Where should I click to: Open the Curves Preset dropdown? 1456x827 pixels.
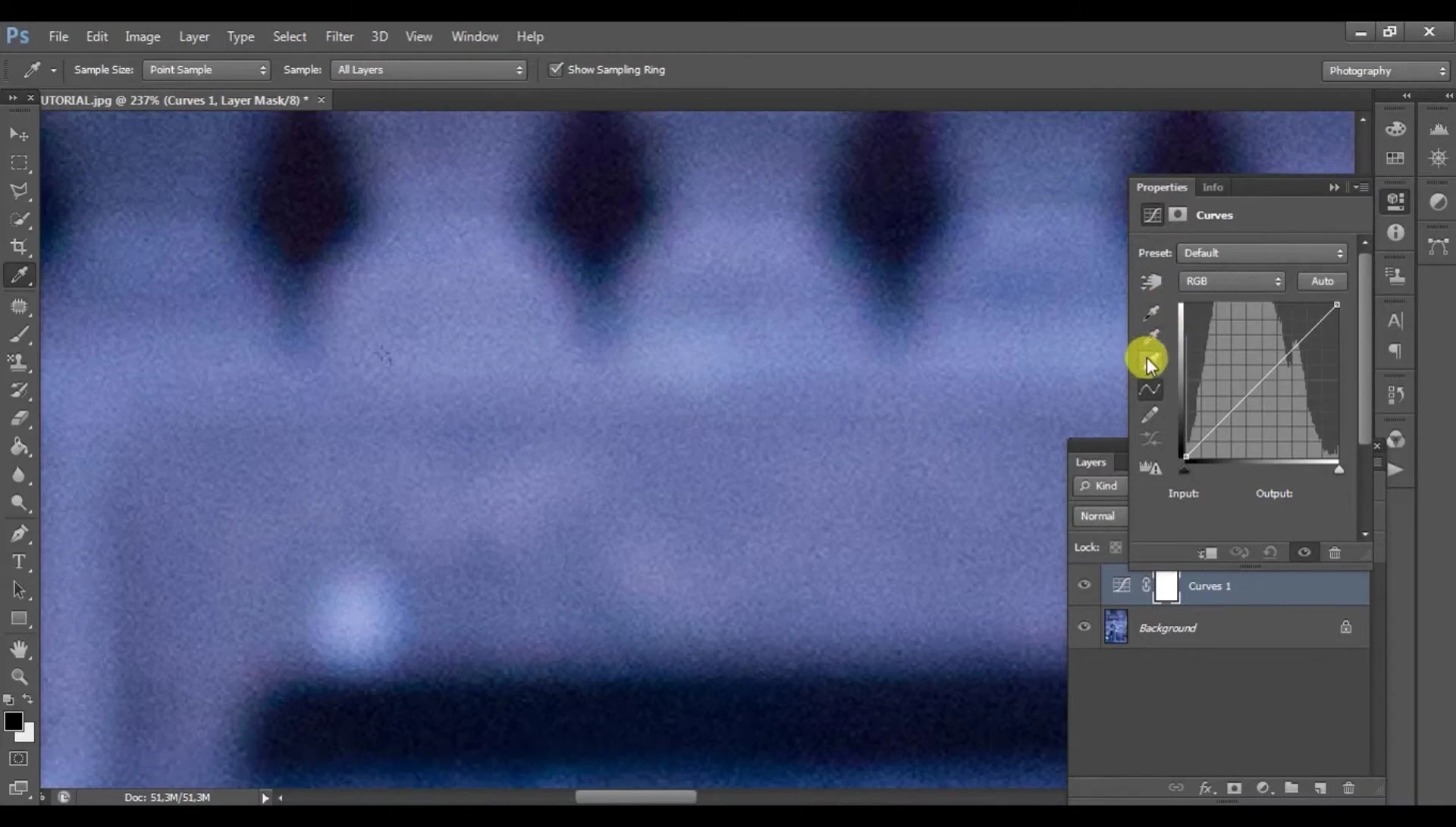[x=1262, y=253]
